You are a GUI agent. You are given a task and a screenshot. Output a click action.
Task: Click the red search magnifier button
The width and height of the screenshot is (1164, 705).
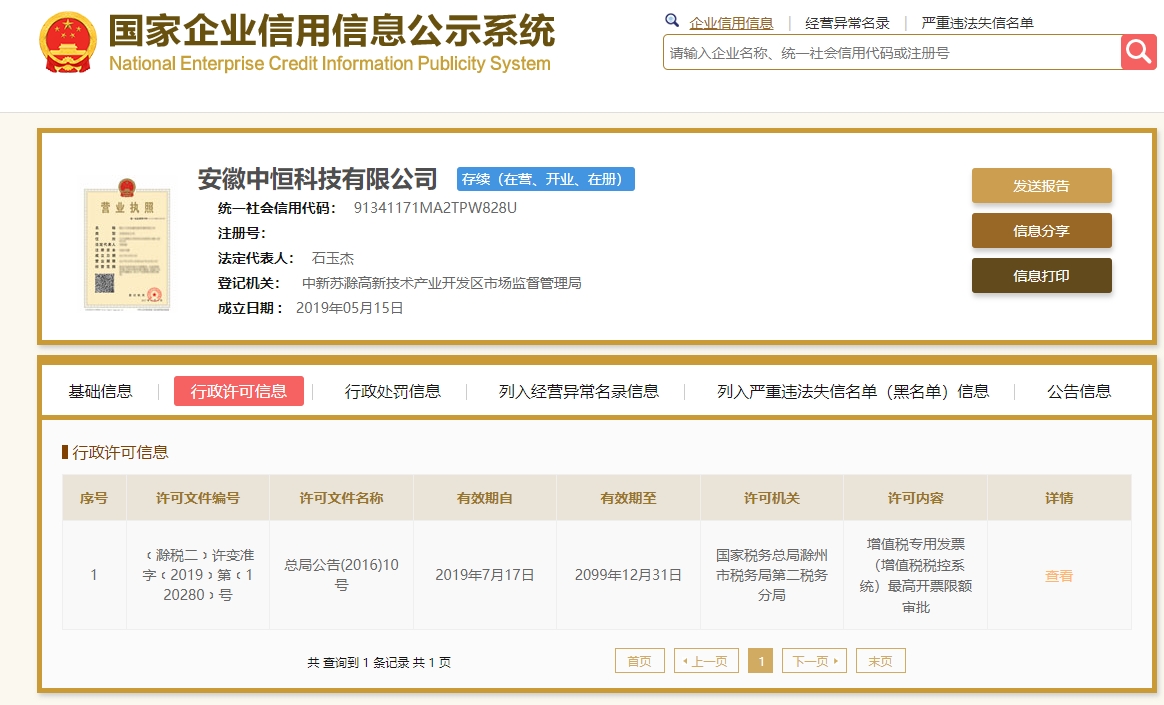click(1138, 52)
